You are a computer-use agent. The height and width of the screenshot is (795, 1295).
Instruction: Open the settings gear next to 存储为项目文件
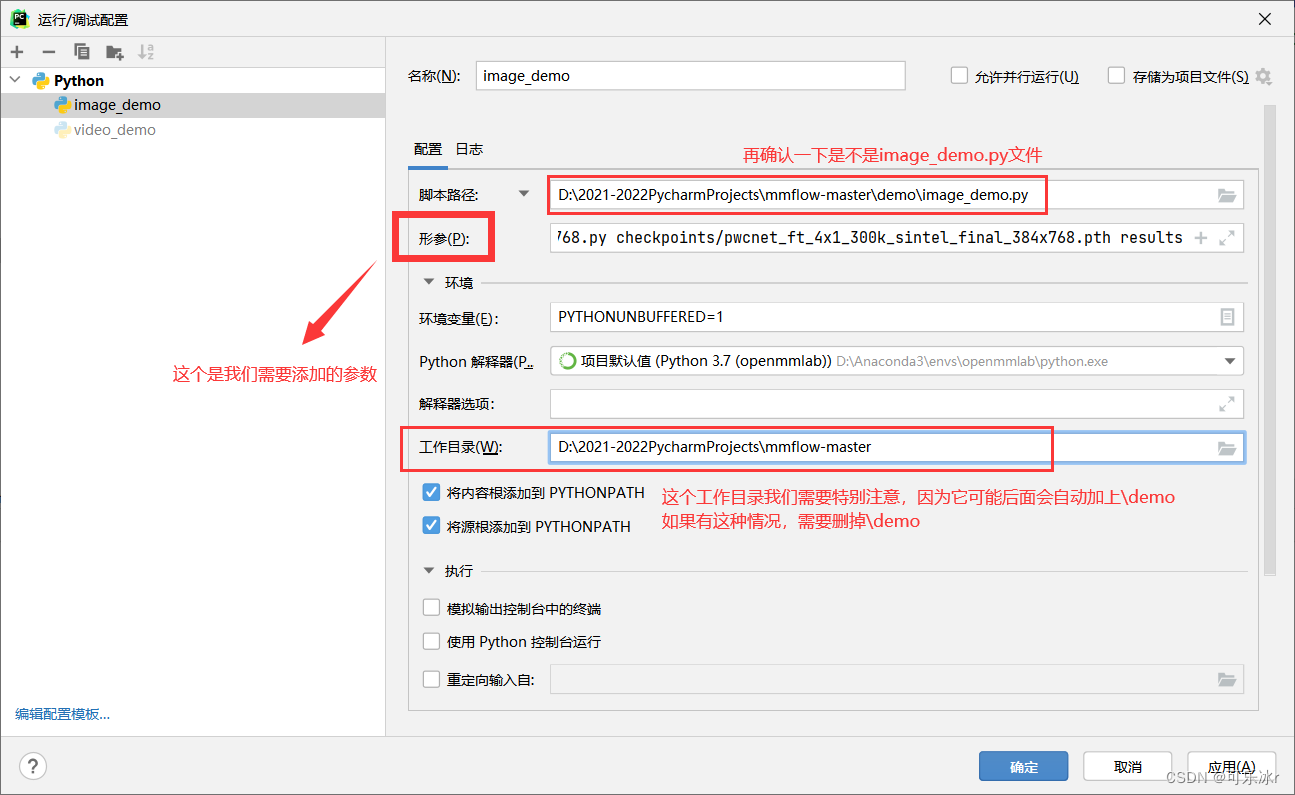pos(1263,75)
